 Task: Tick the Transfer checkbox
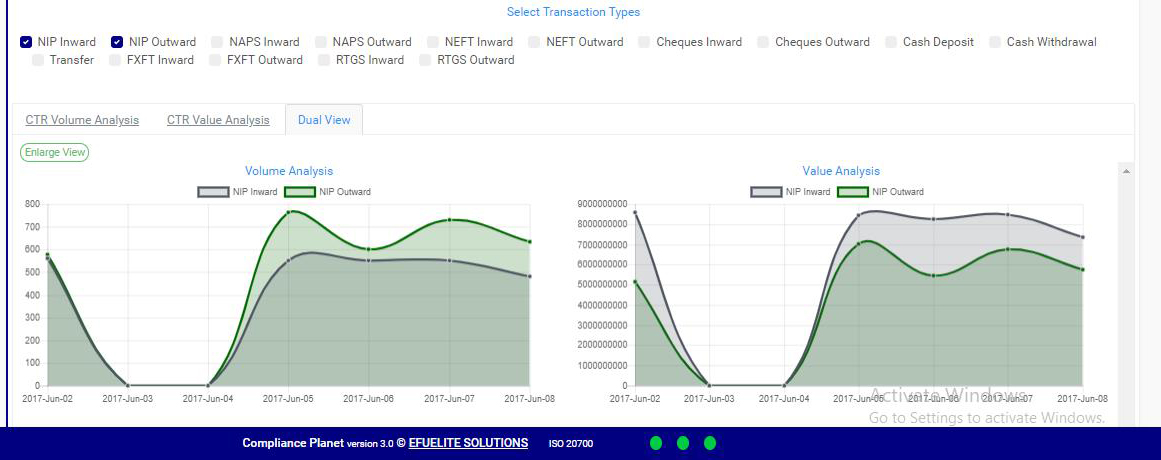(x=38, y=60)
